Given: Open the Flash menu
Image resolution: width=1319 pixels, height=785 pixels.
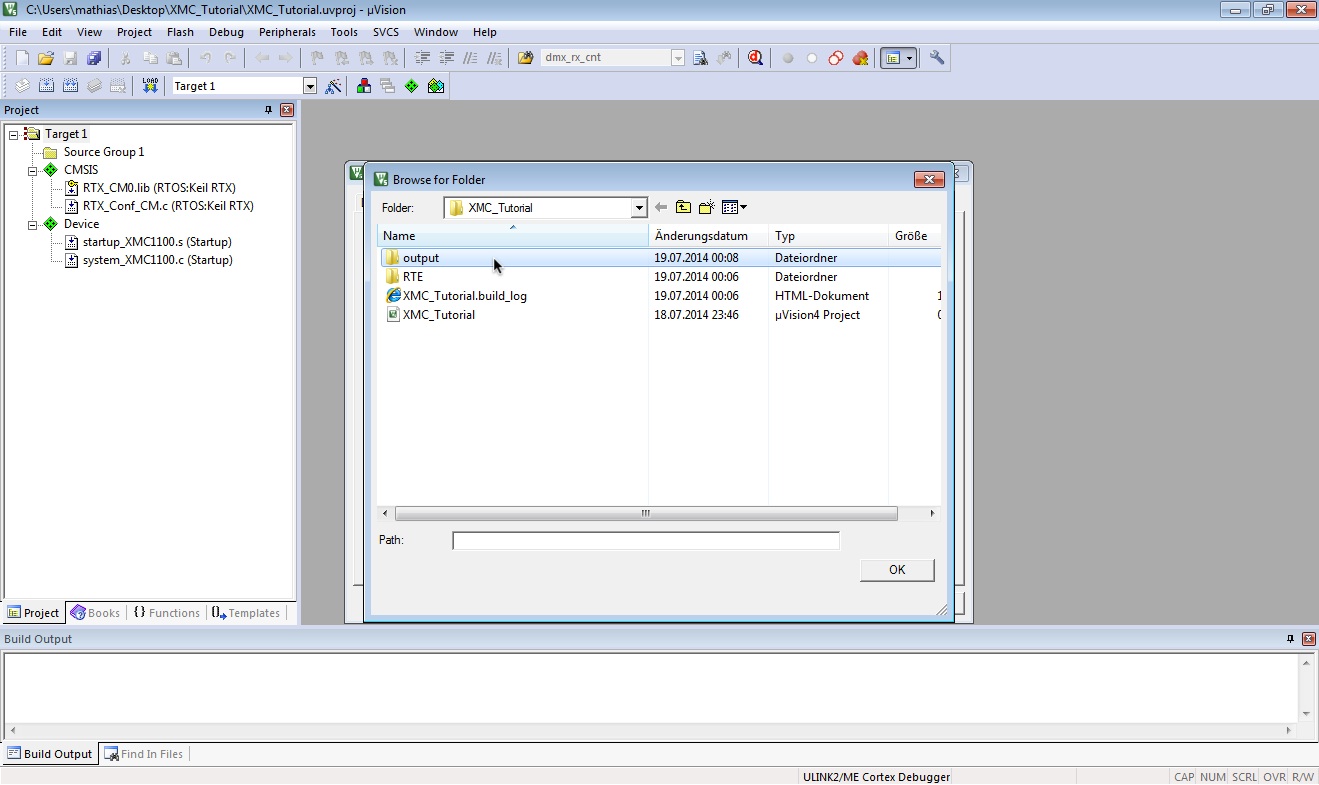Looking at the screenshot, I should (x=180, y=32).
